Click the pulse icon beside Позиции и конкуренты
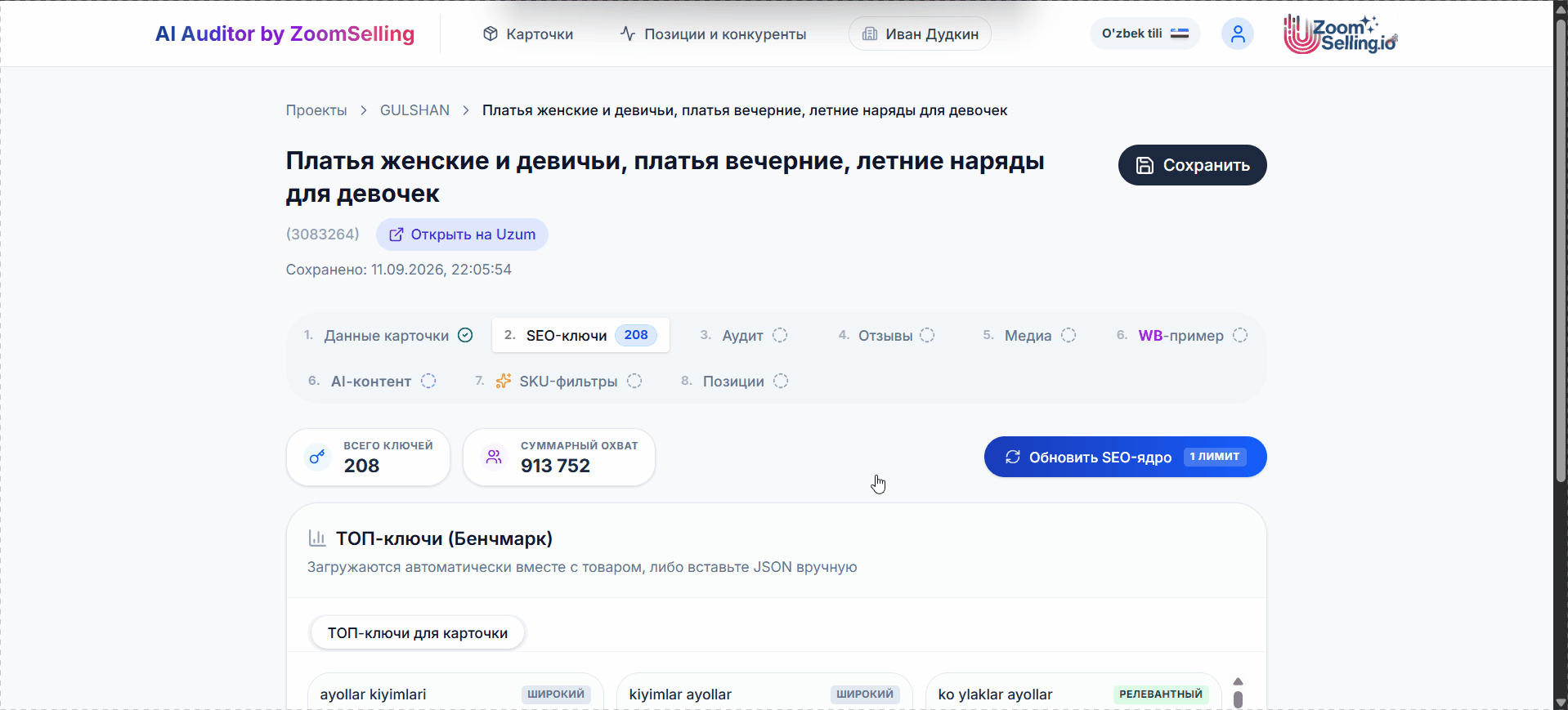The height and width of the screenshot is (710, 1568). point(628,33)
